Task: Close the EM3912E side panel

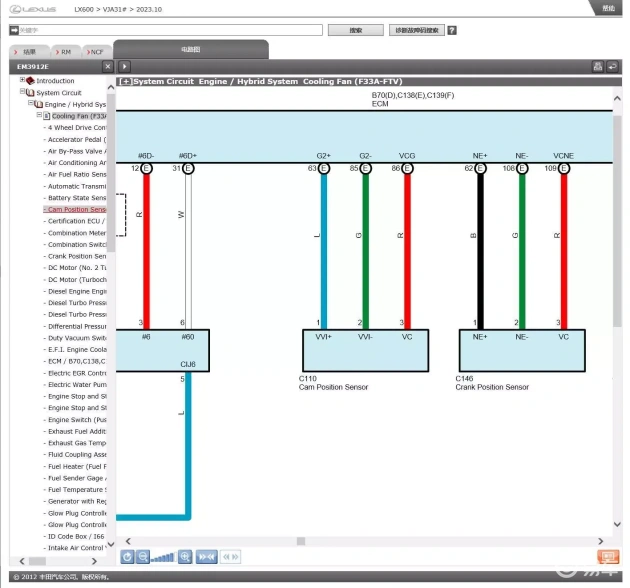Action: (108, 67)
